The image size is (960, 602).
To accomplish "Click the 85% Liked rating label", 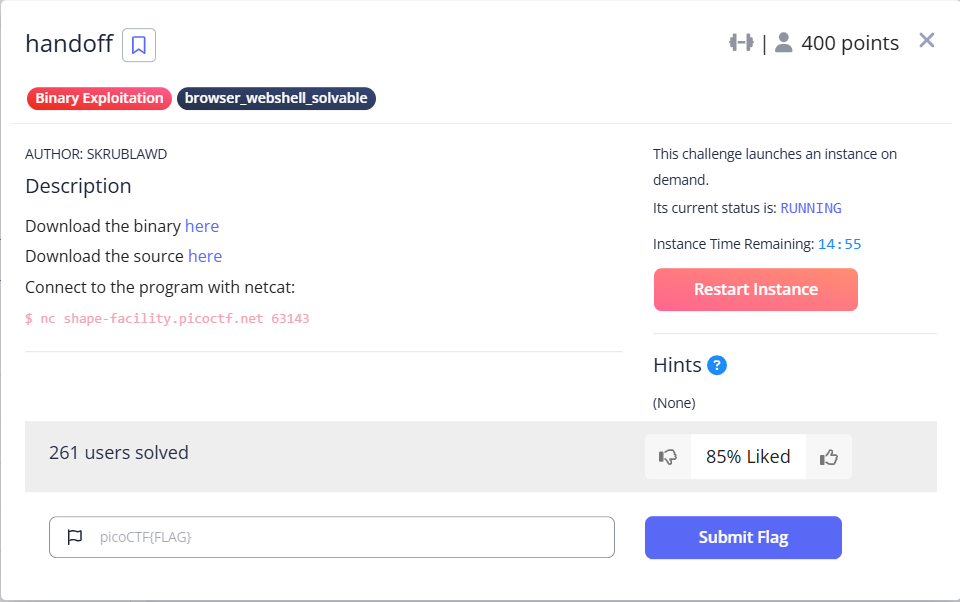I will pos(748,457).
